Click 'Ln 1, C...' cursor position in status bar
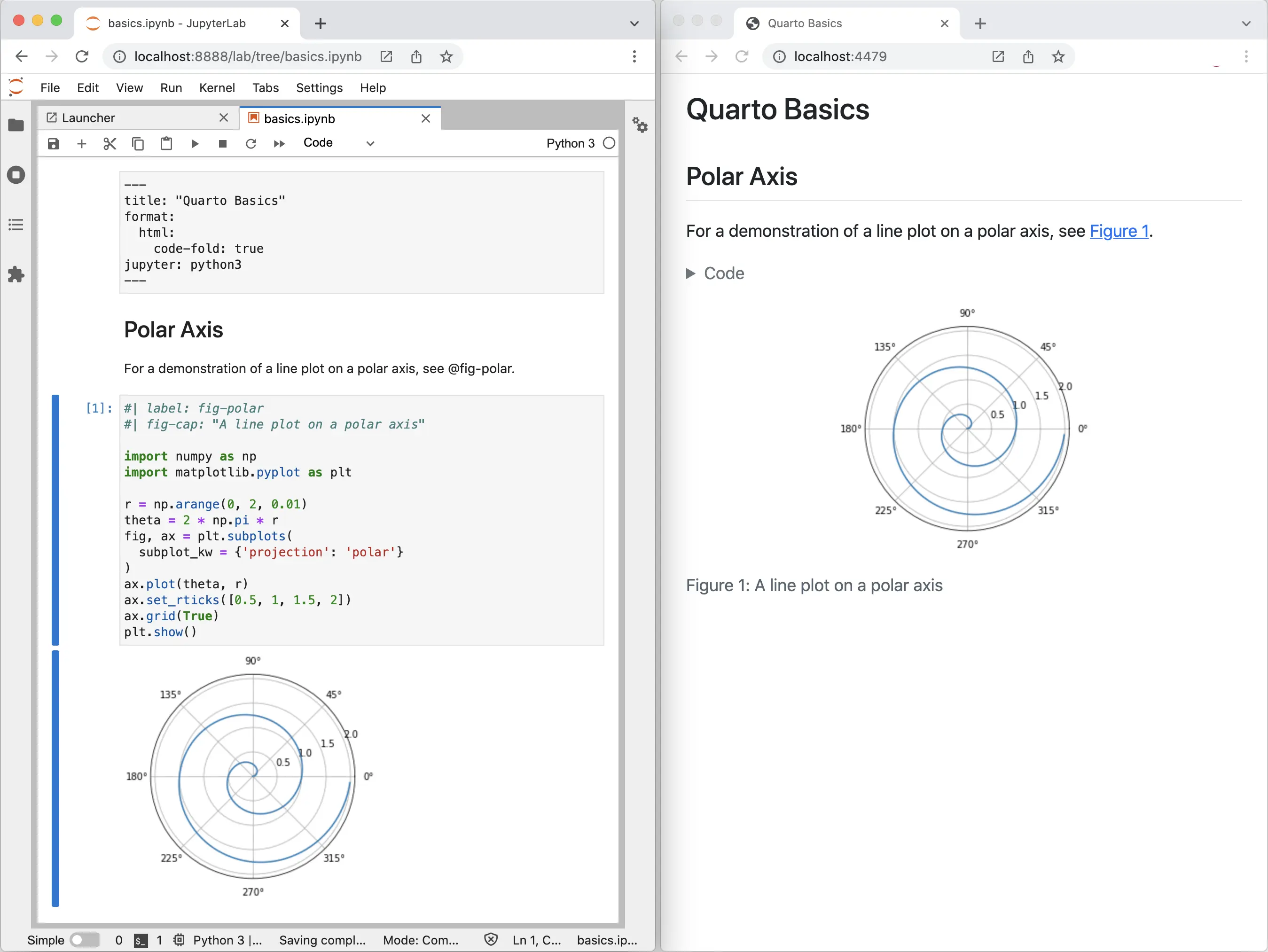 click(537, 940)
